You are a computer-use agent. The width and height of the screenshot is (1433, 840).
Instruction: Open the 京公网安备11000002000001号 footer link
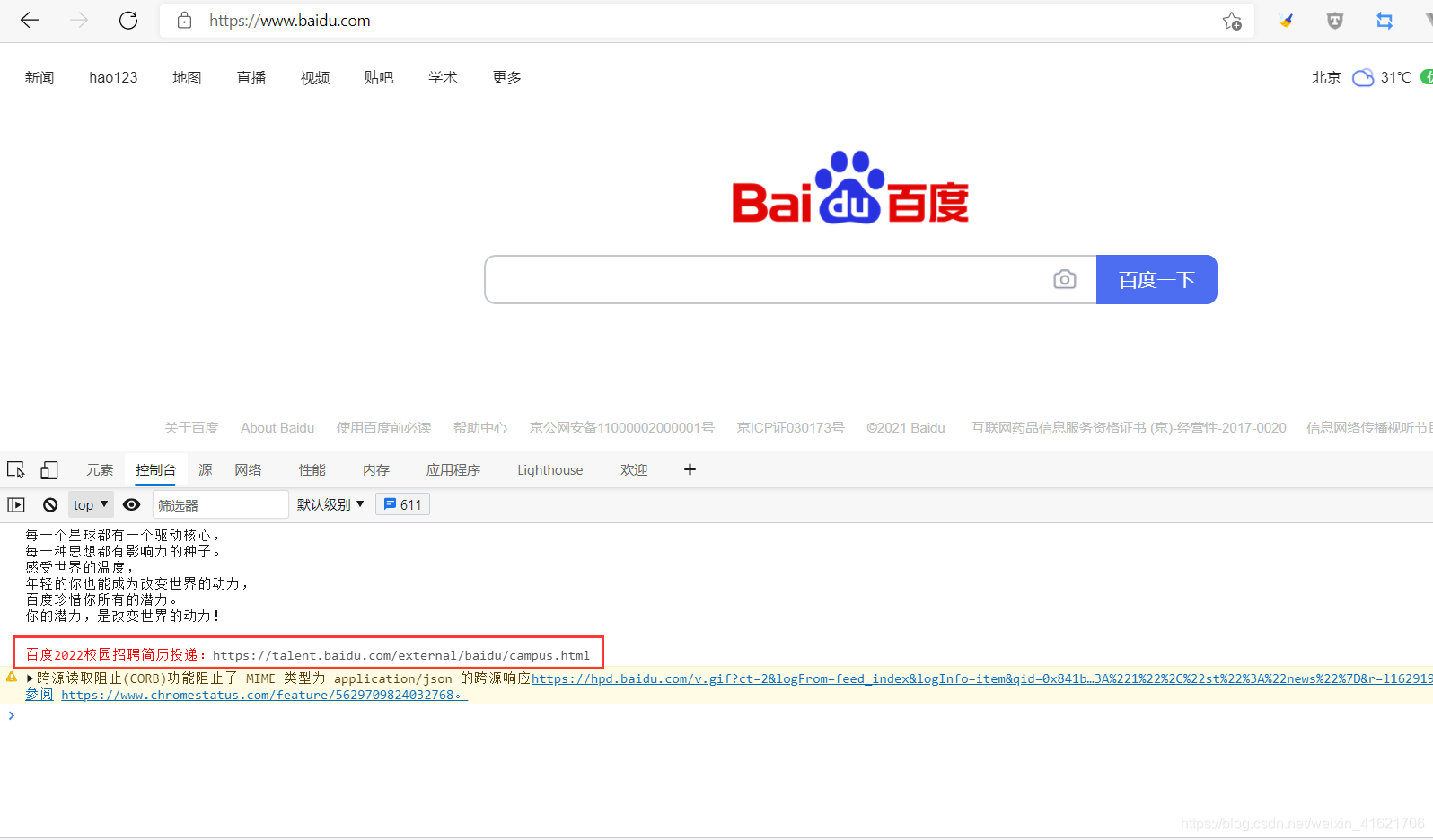pos(622,428)
